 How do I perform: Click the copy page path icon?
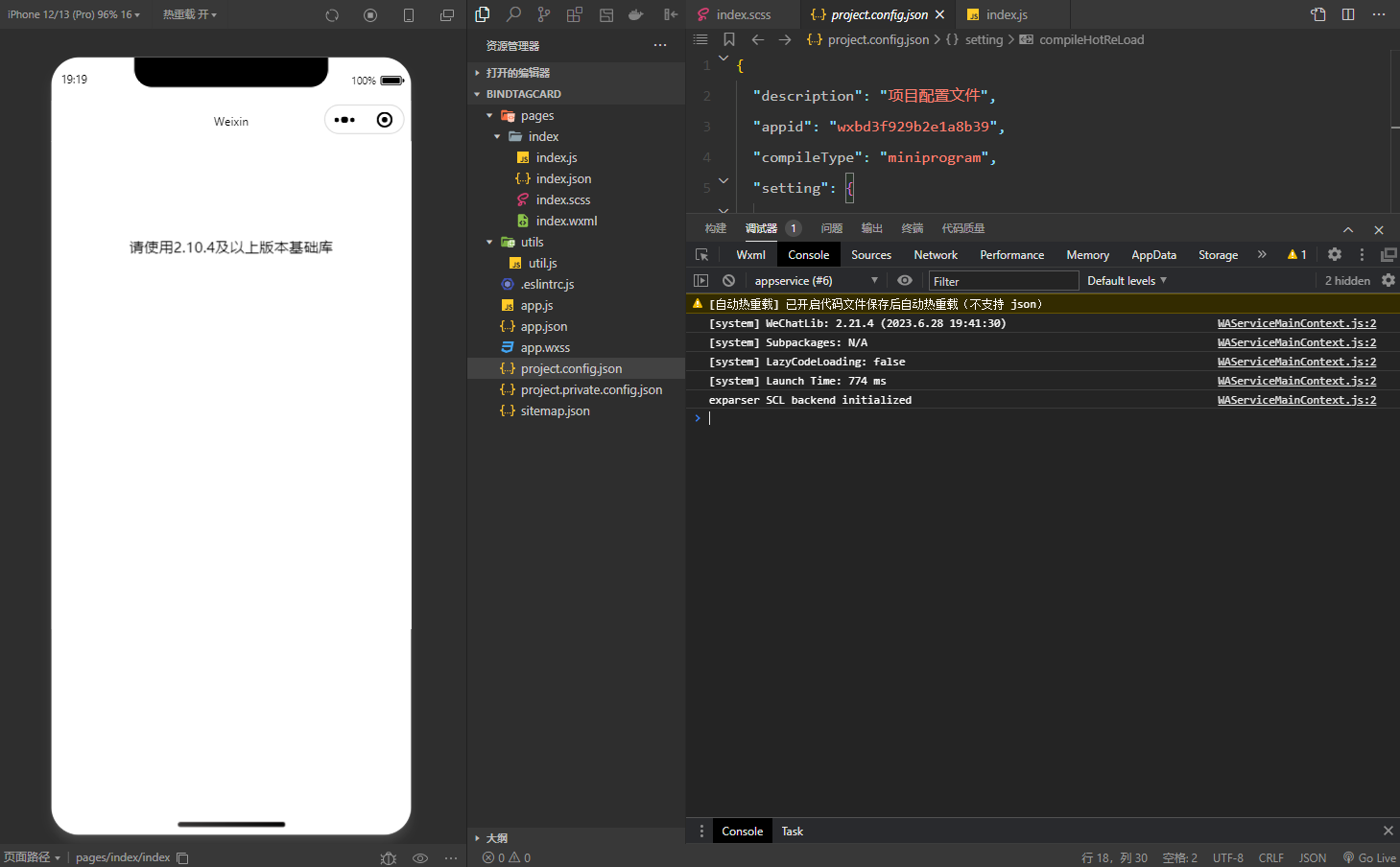pos(182,858)
